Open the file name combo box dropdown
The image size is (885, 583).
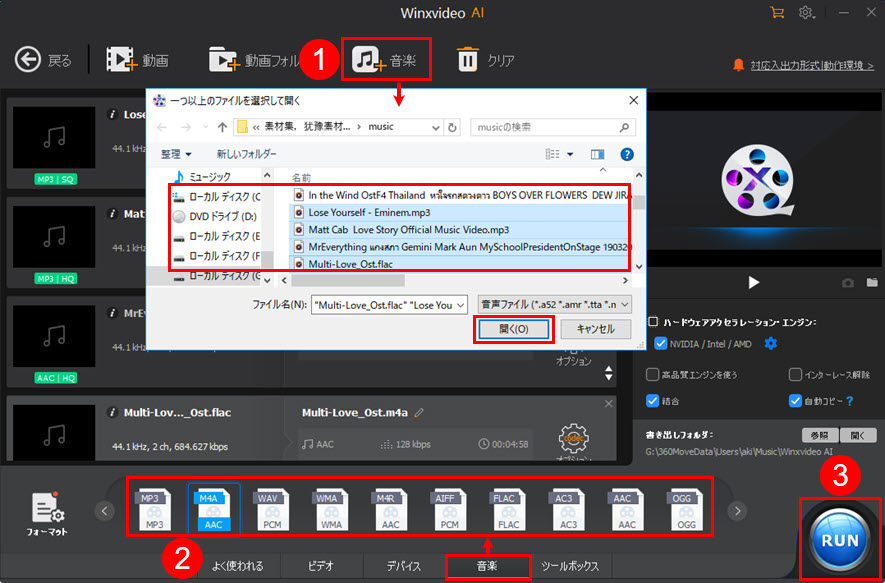[460, 305]
